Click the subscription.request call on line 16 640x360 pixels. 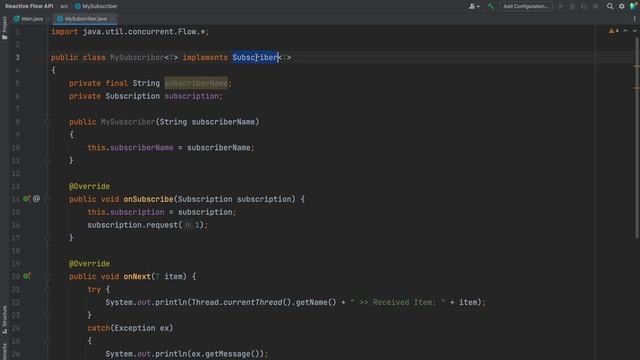click(147, 225)
